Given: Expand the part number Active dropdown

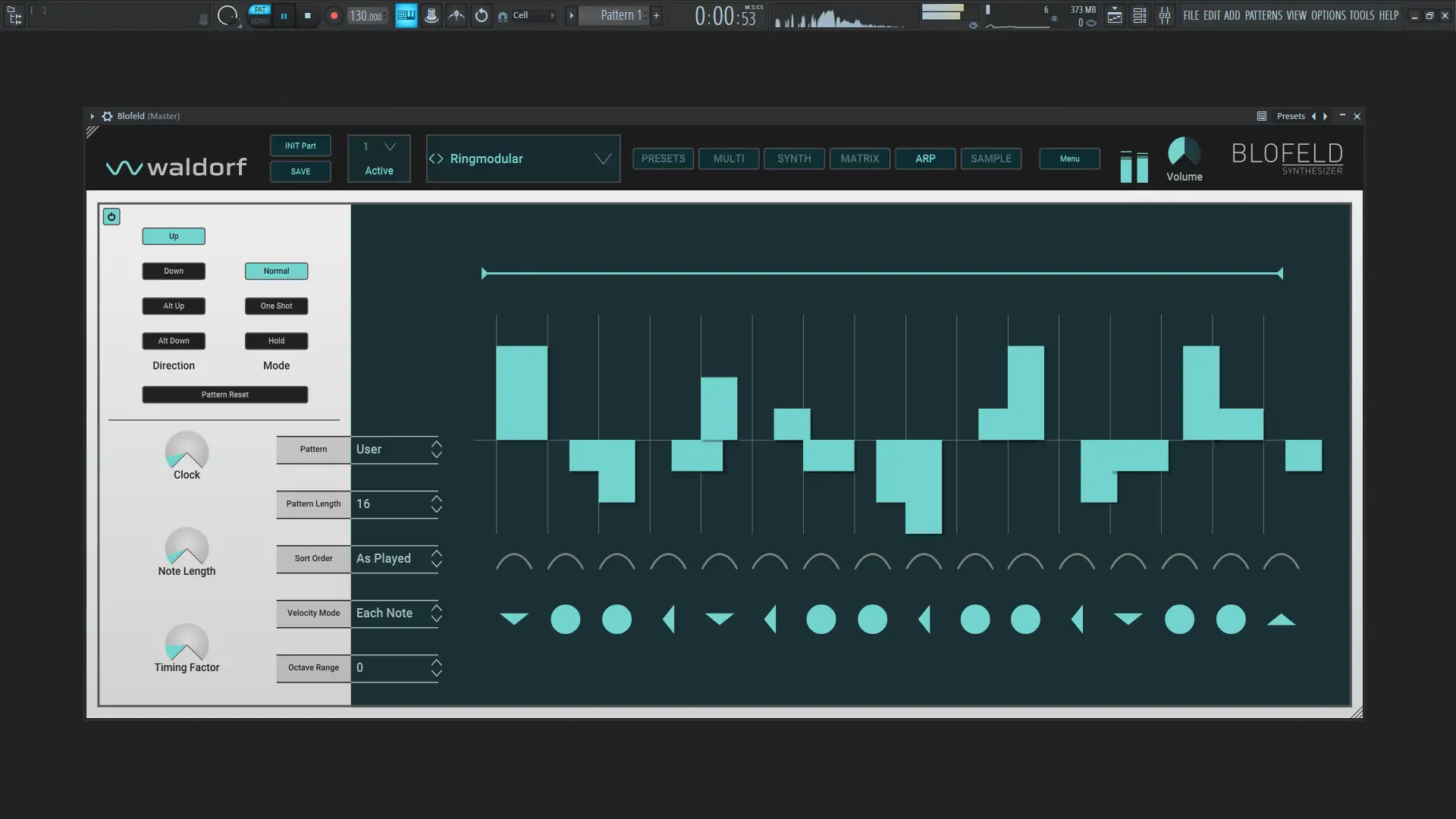Looking at the screenshot, I should coord(390,146).
